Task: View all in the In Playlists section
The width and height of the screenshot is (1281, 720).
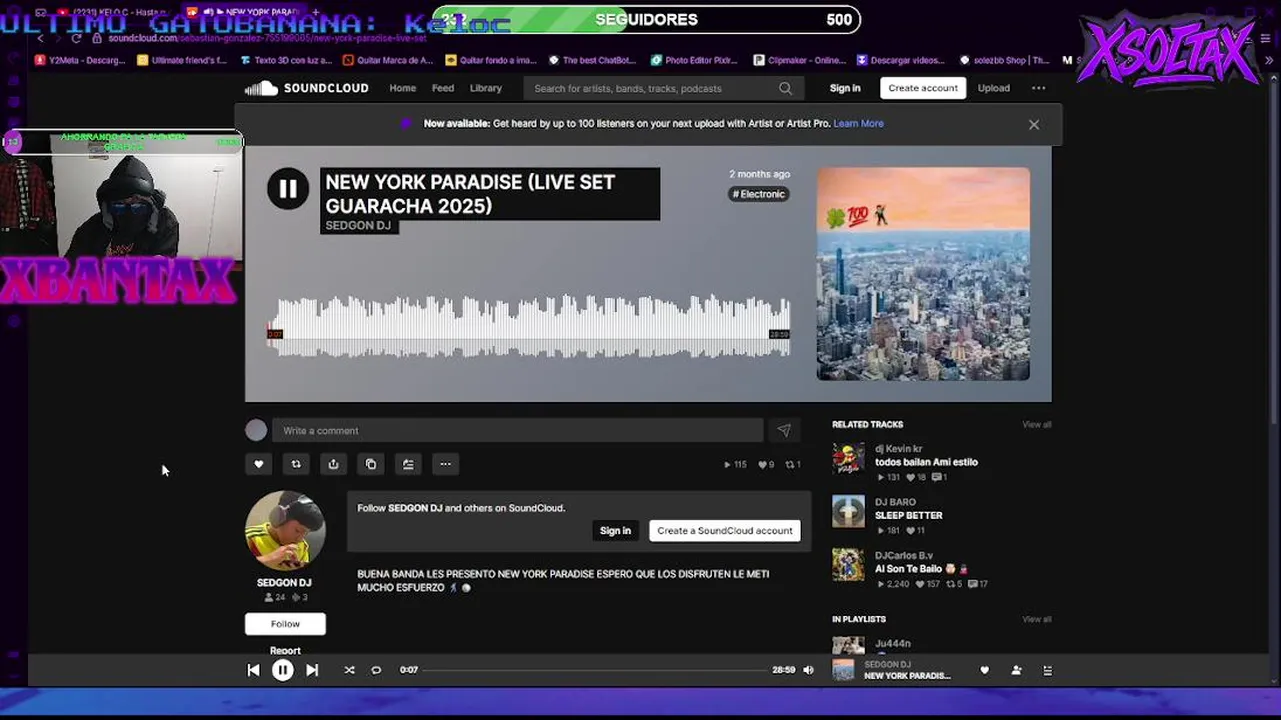Action: pos(1036,619)
